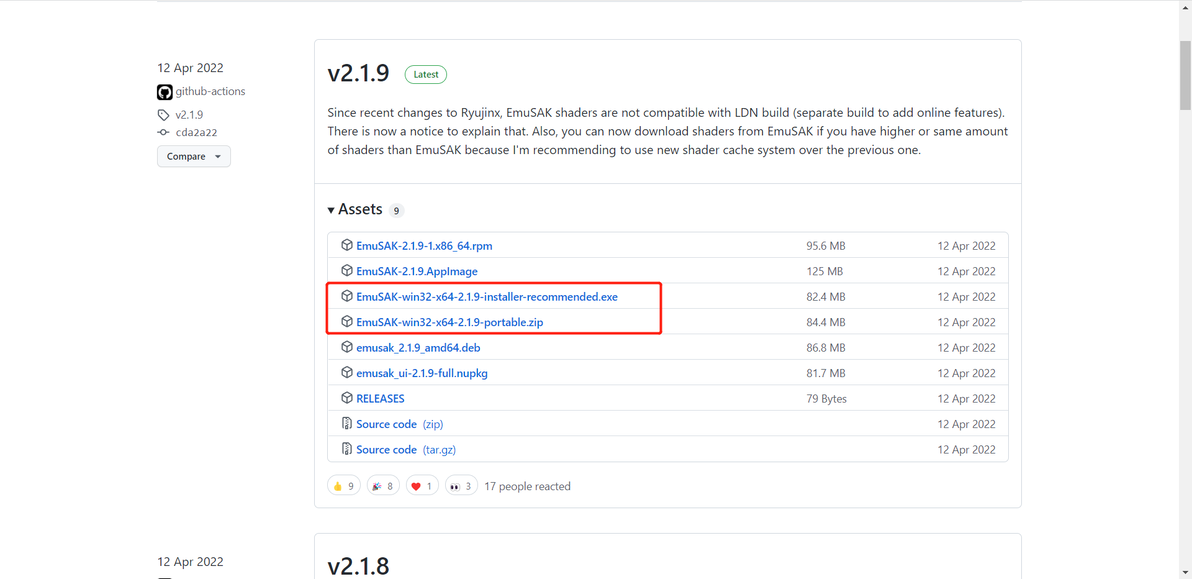
Task: Download EmuSAK win32 portable.zip
Action: [x=449, y=322]
